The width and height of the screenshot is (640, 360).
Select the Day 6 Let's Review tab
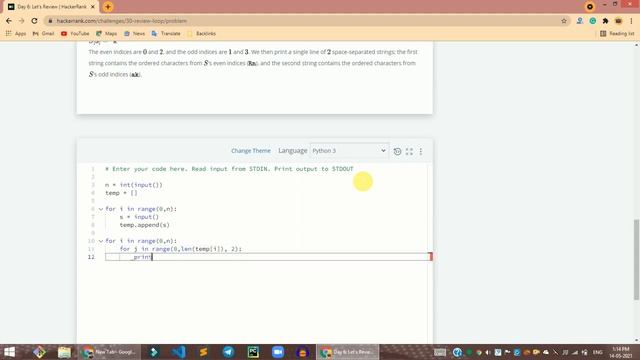(51, 7)
